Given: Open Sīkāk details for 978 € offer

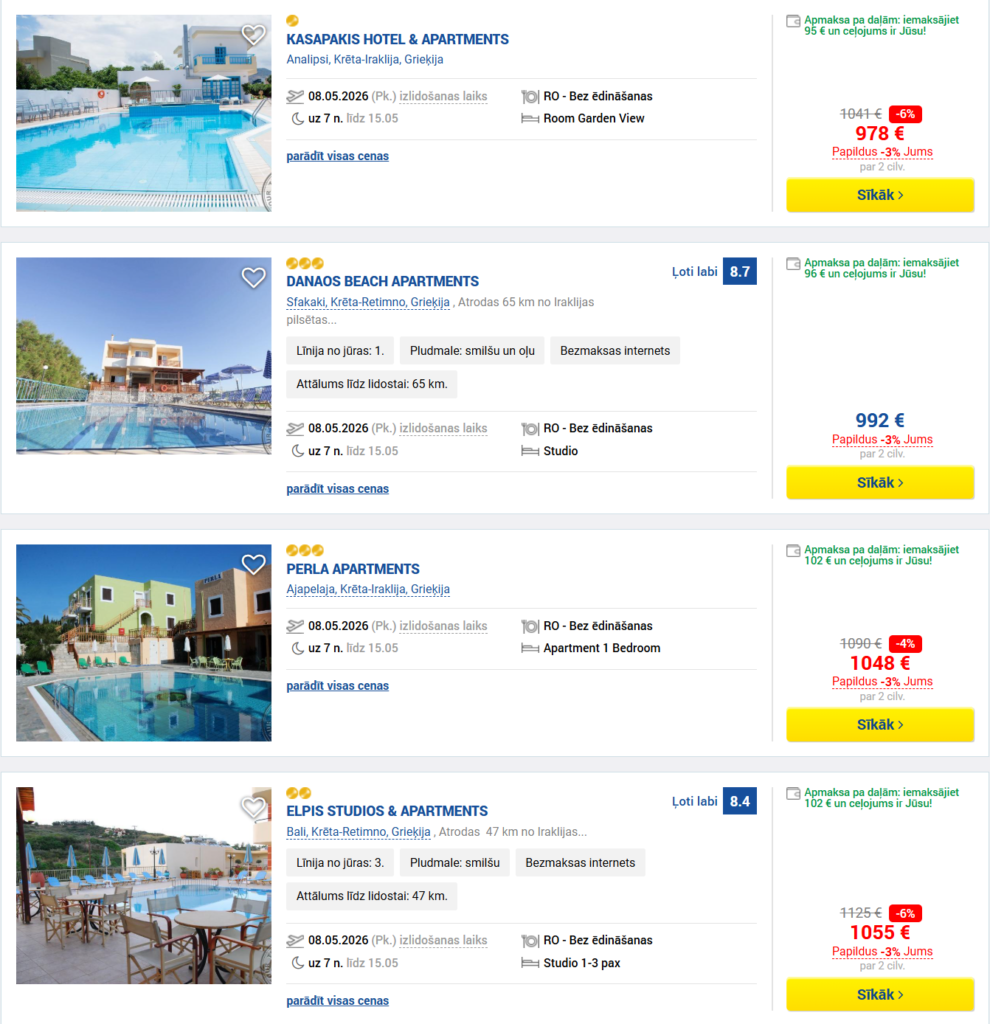Looking at the screenshot, I should tap(880, 195).
